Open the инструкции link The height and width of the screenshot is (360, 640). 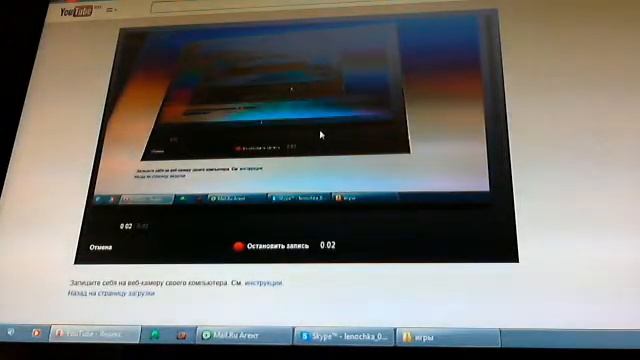pyautogui.click(x=263, y=282)
